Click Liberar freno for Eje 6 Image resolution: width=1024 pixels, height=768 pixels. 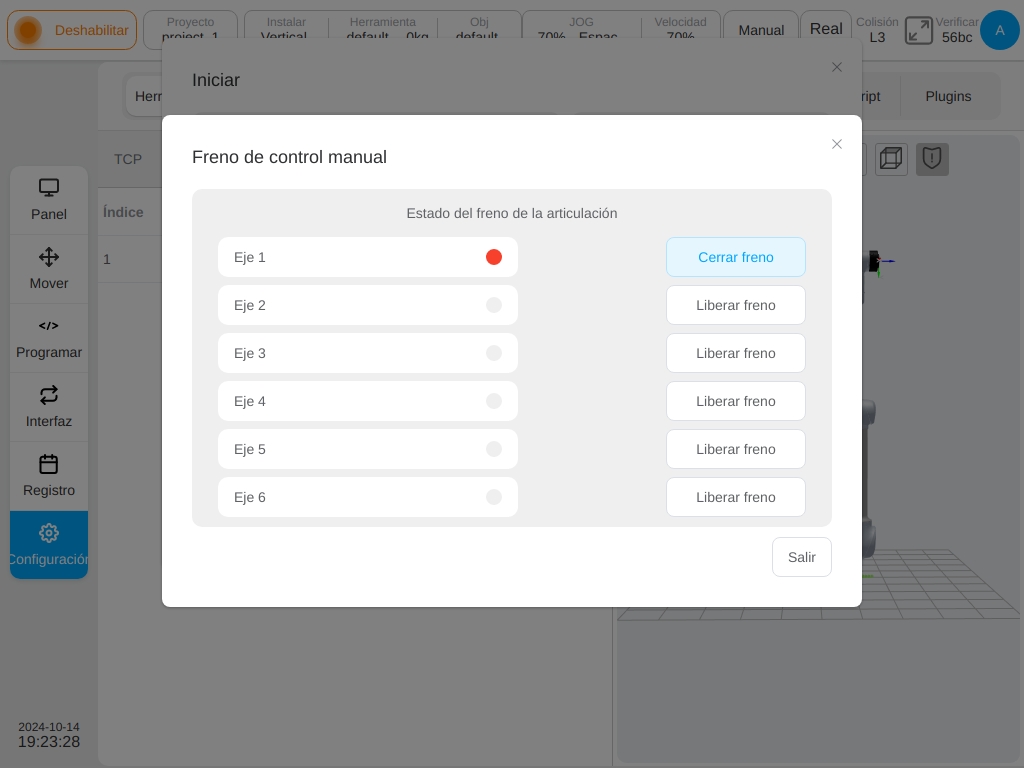pos(736,497)
